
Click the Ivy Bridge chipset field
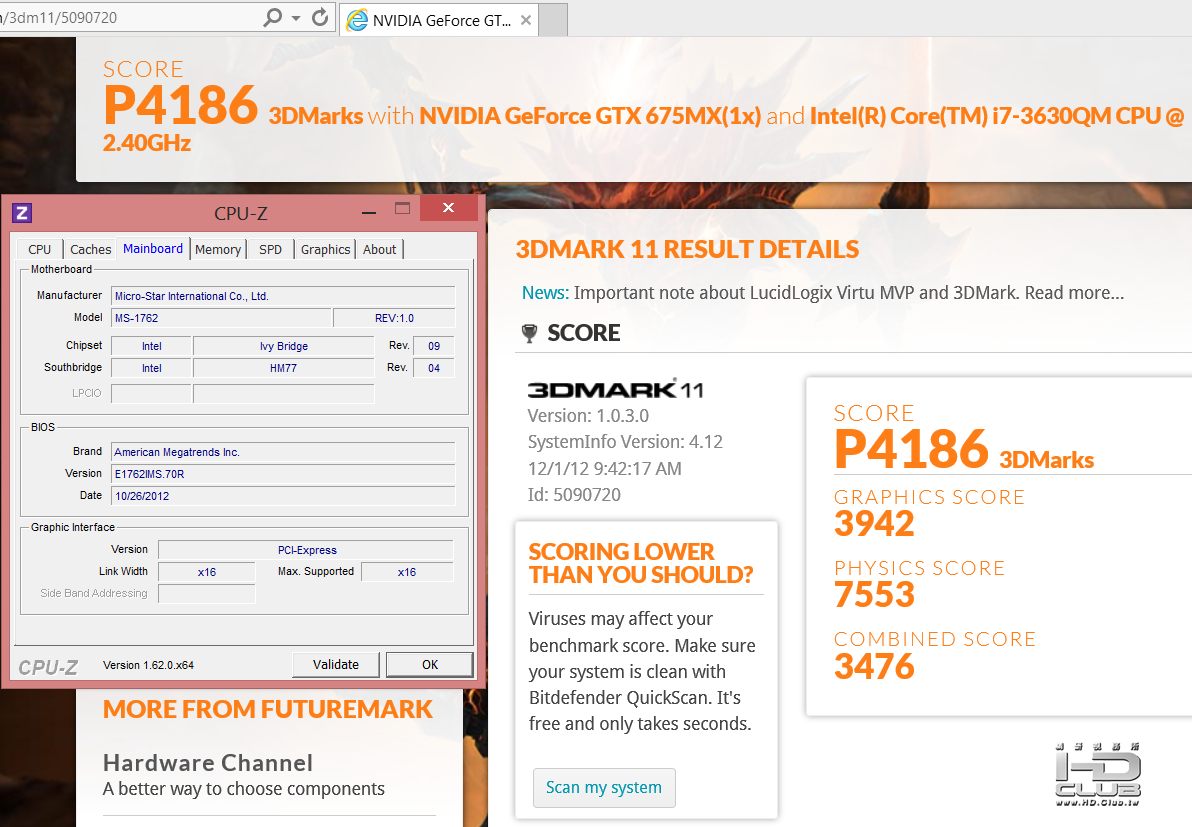pyautogui.click(x=284, y=346)
